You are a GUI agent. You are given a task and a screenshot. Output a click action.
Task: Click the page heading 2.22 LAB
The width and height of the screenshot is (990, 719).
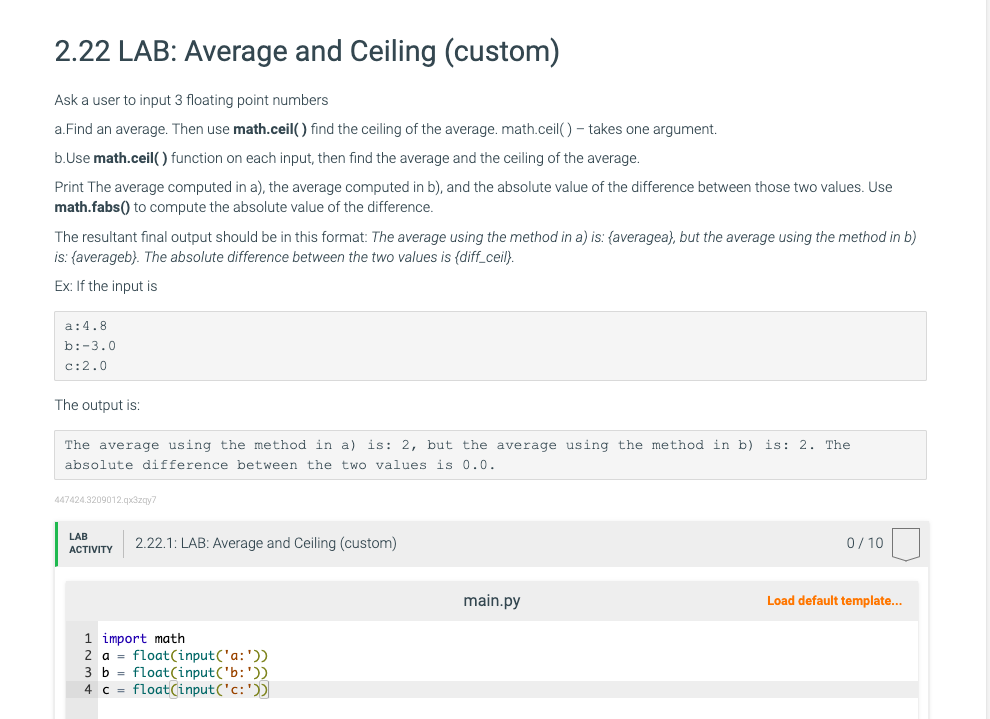pyautogui.click(x=306, y=51)
